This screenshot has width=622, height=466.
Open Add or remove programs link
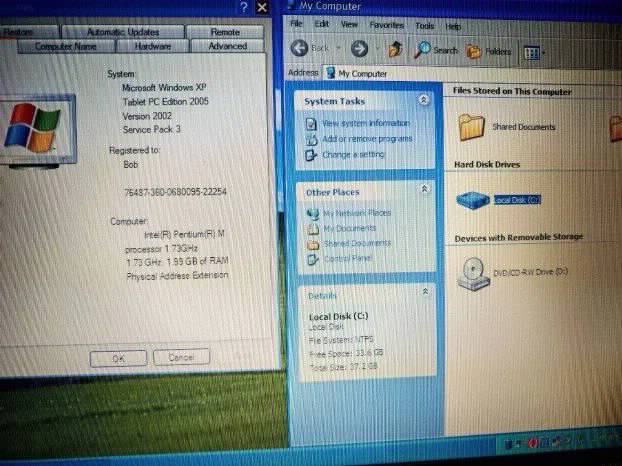click(x=367, y=139)
